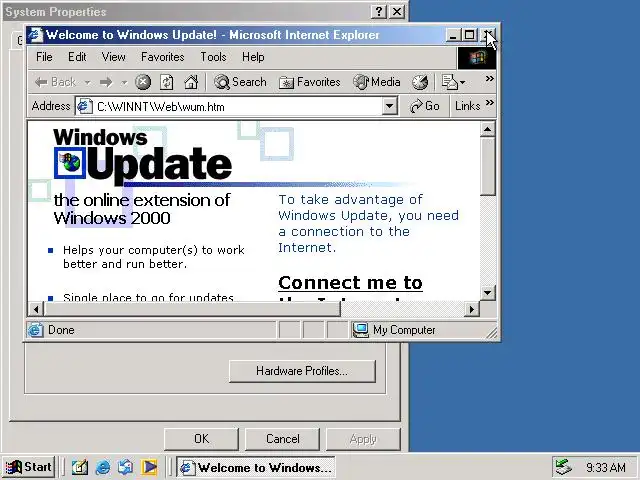640x480 pixels.
Task: Click Welcome to Windows taskbar button
Action: pos(256,467)
